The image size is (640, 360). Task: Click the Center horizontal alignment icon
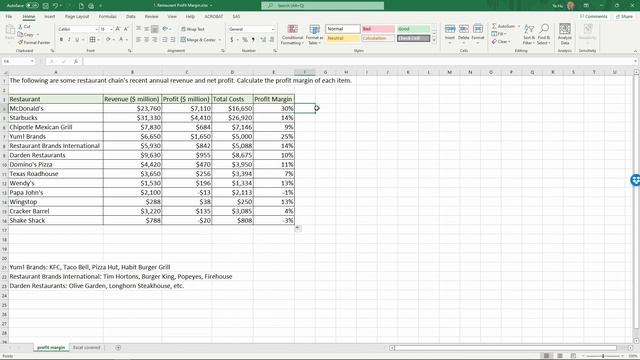[x=146, y=40]
